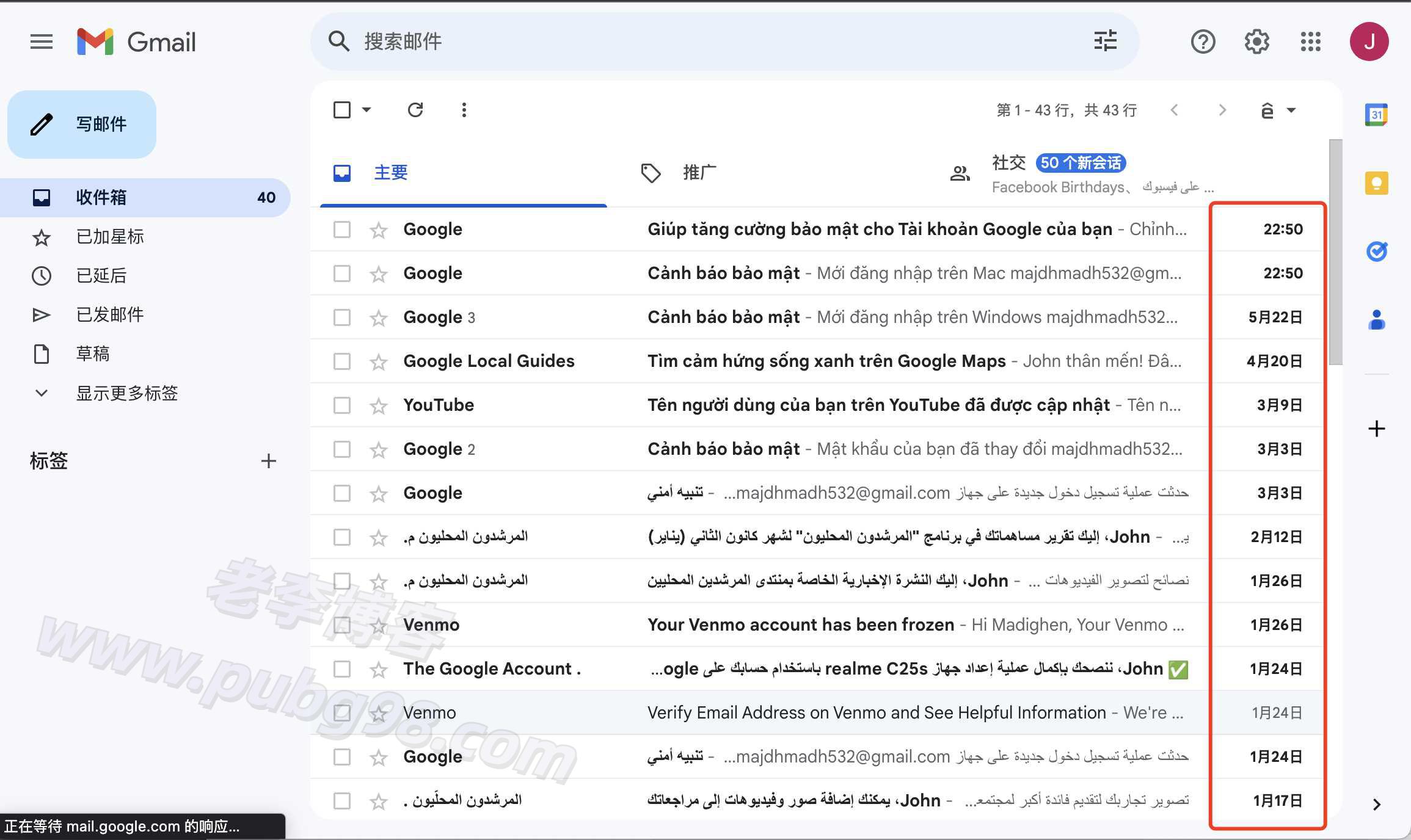
Task: Star the Venmo frozen account email
Action: pyautogui.click(x=378, y=625)
